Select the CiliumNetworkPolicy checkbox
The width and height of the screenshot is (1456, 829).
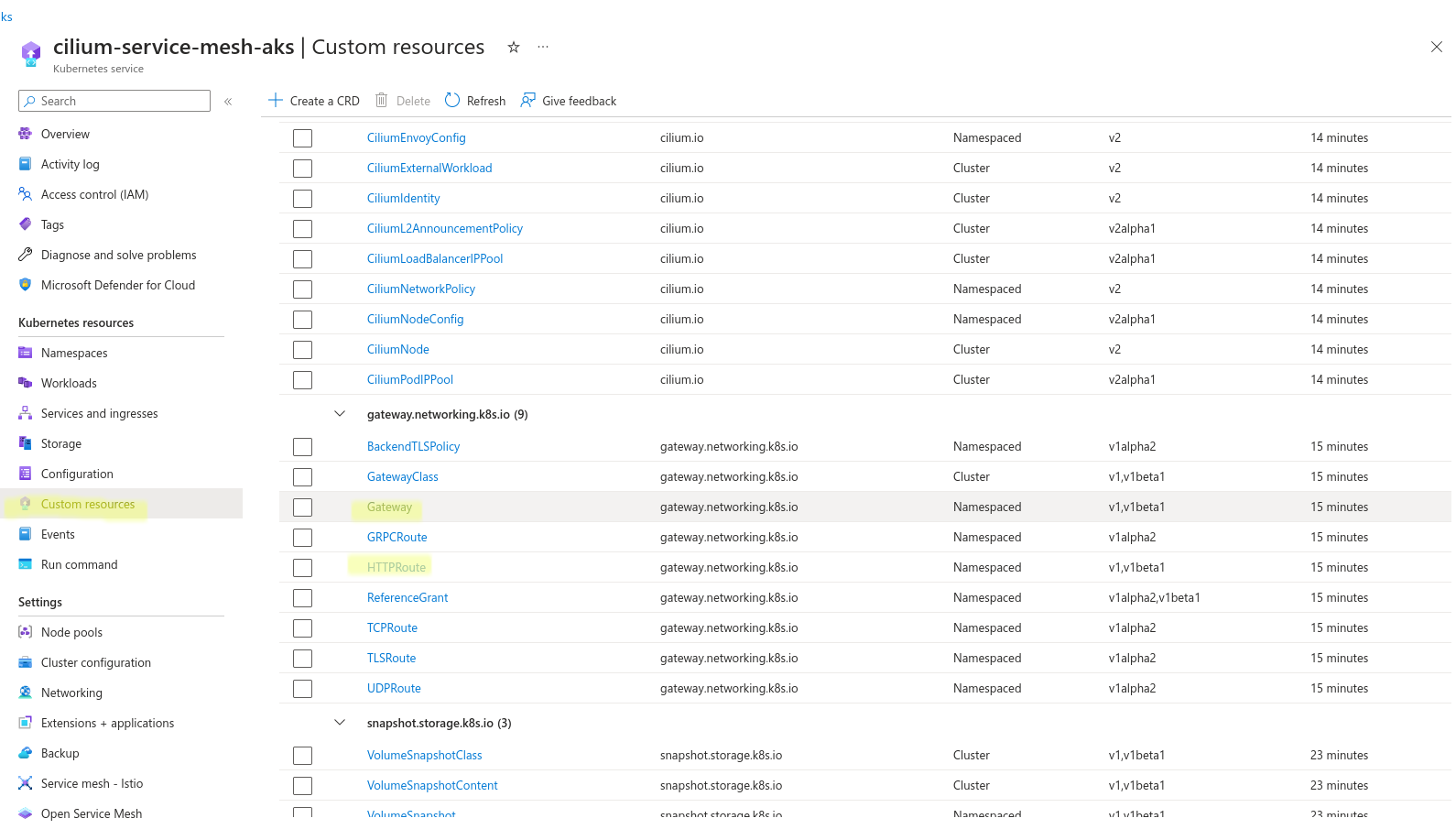pyautogui.click(x=302, y=289)
